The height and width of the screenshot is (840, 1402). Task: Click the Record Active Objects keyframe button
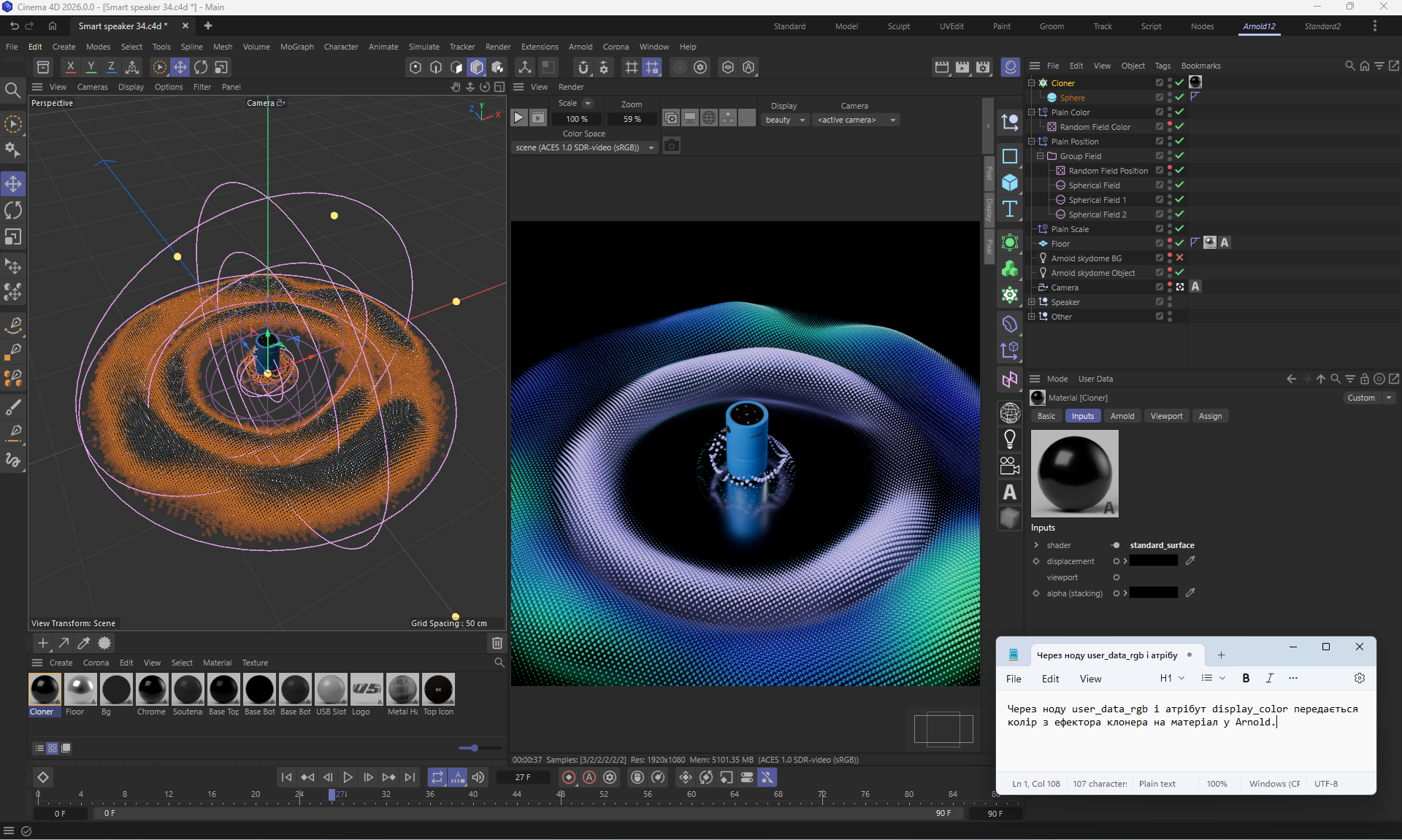coord(568,777)
